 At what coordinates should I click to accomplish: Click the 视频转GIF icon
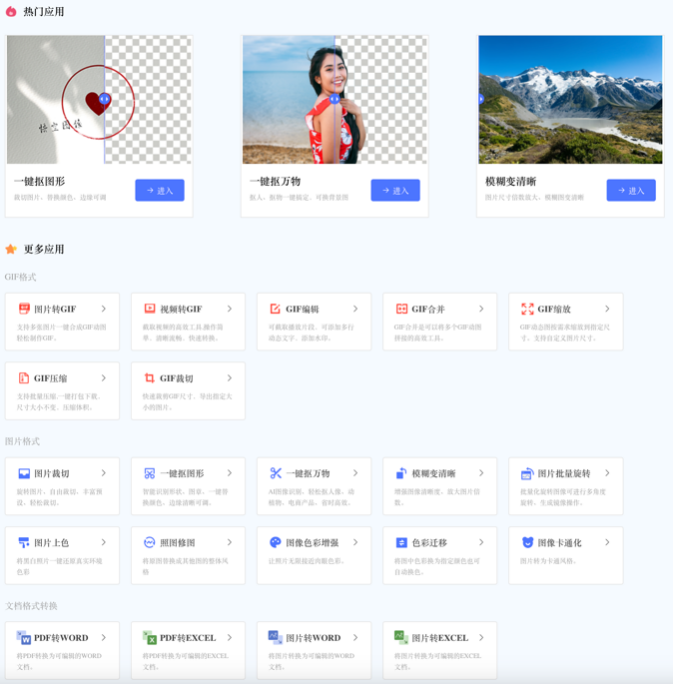pos(150,309)
